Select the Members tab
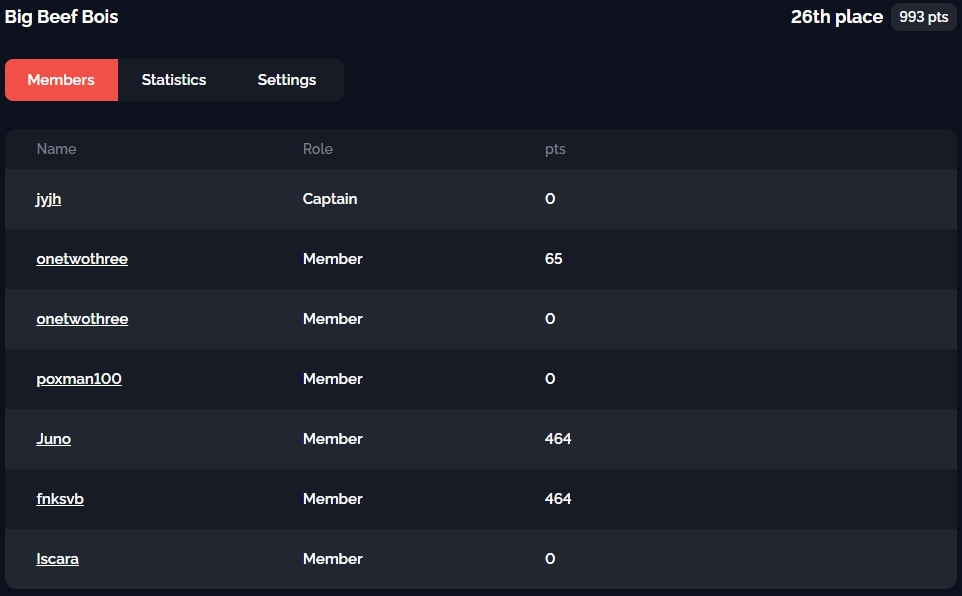Screen dimensions: 962x596 coord(61,80)
